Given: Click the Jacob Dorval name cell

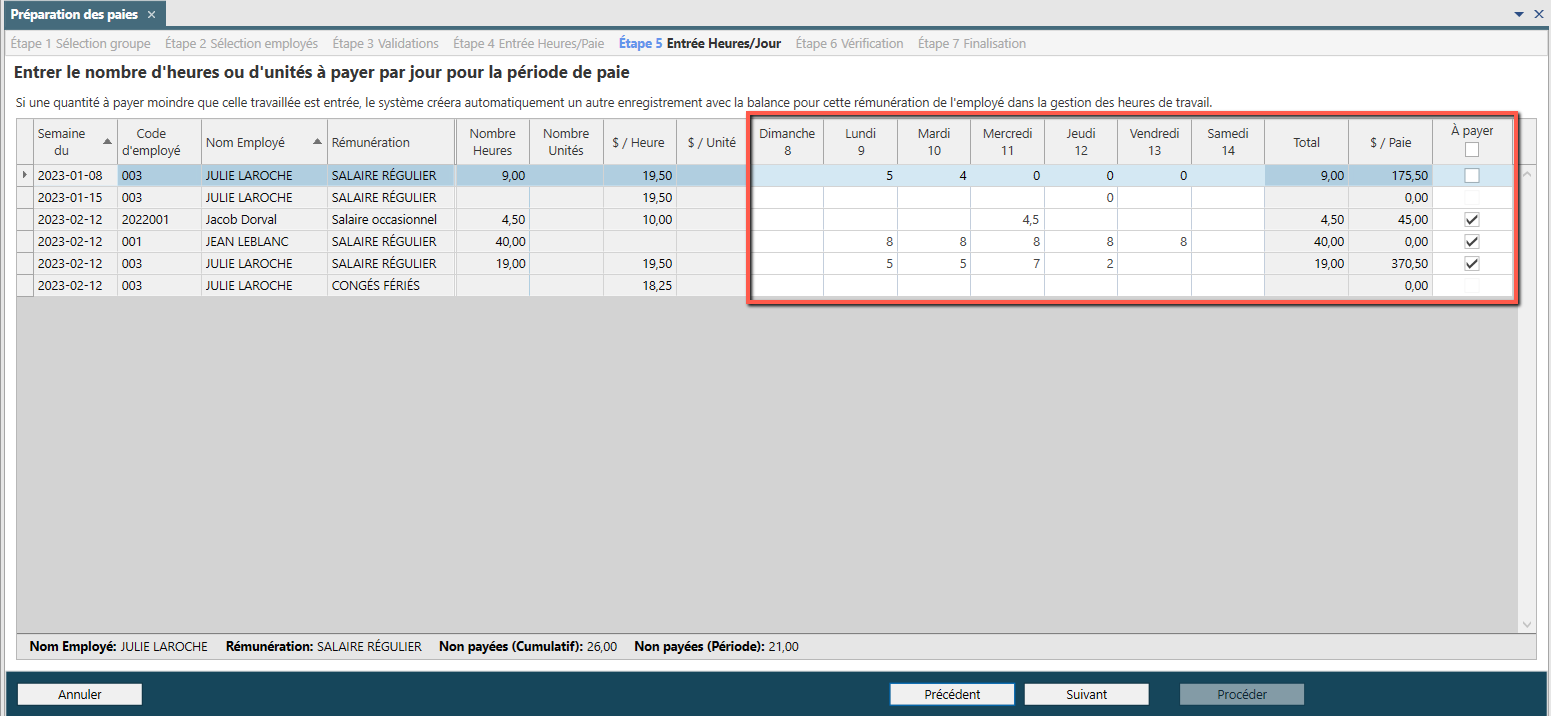Looking at the screenshot, I should point(264,220).
